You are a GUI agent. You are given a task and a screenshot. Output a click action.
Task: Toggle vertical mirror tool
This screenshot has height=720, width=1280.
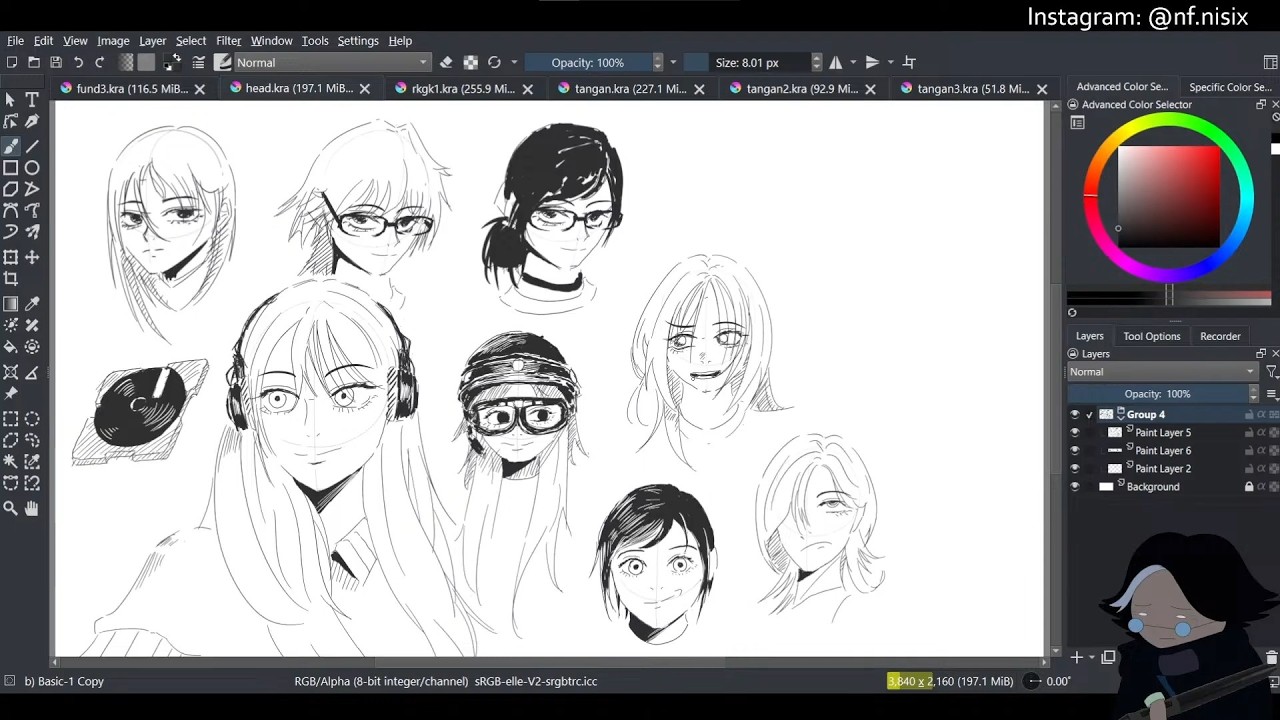[872, 62]
